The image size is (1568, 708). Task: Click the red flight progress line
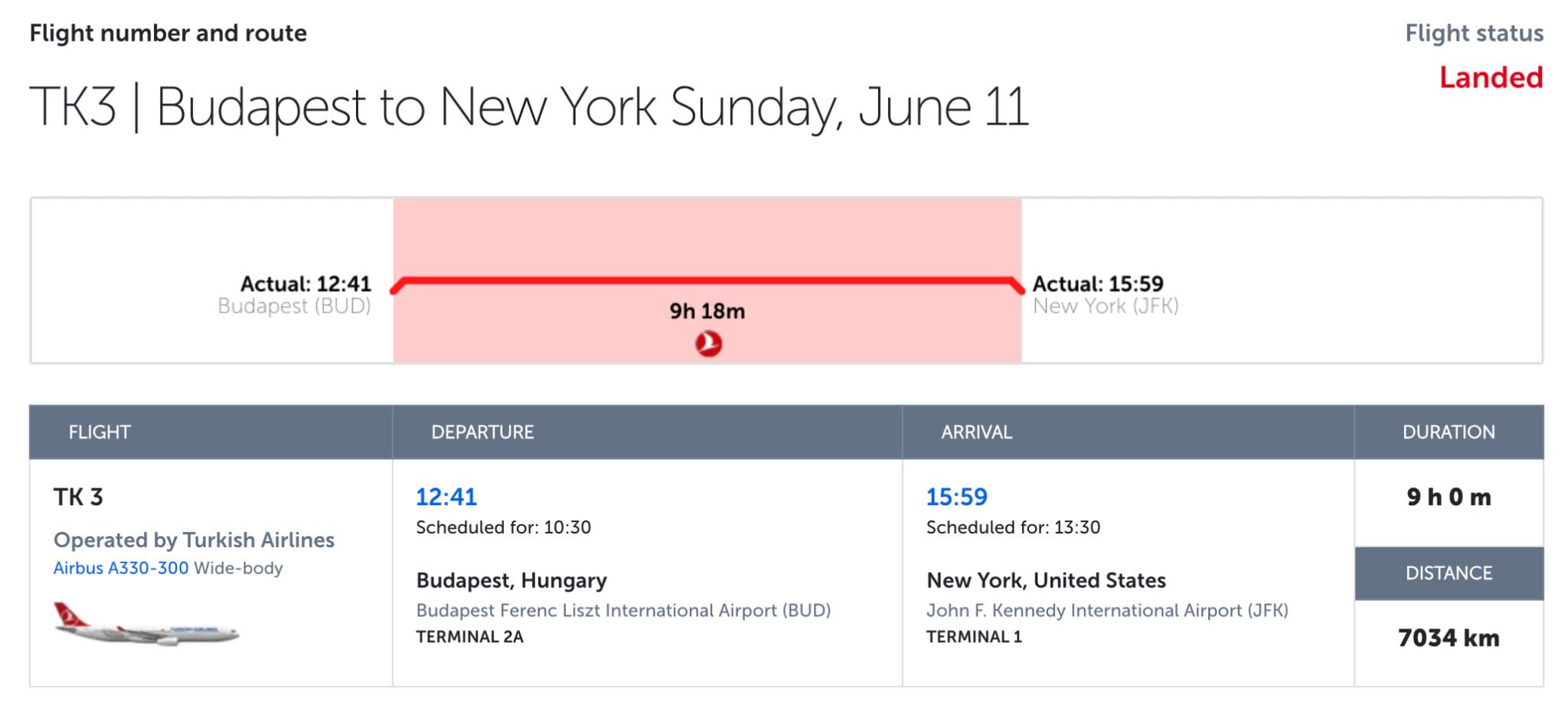click(x=707, y=281)
